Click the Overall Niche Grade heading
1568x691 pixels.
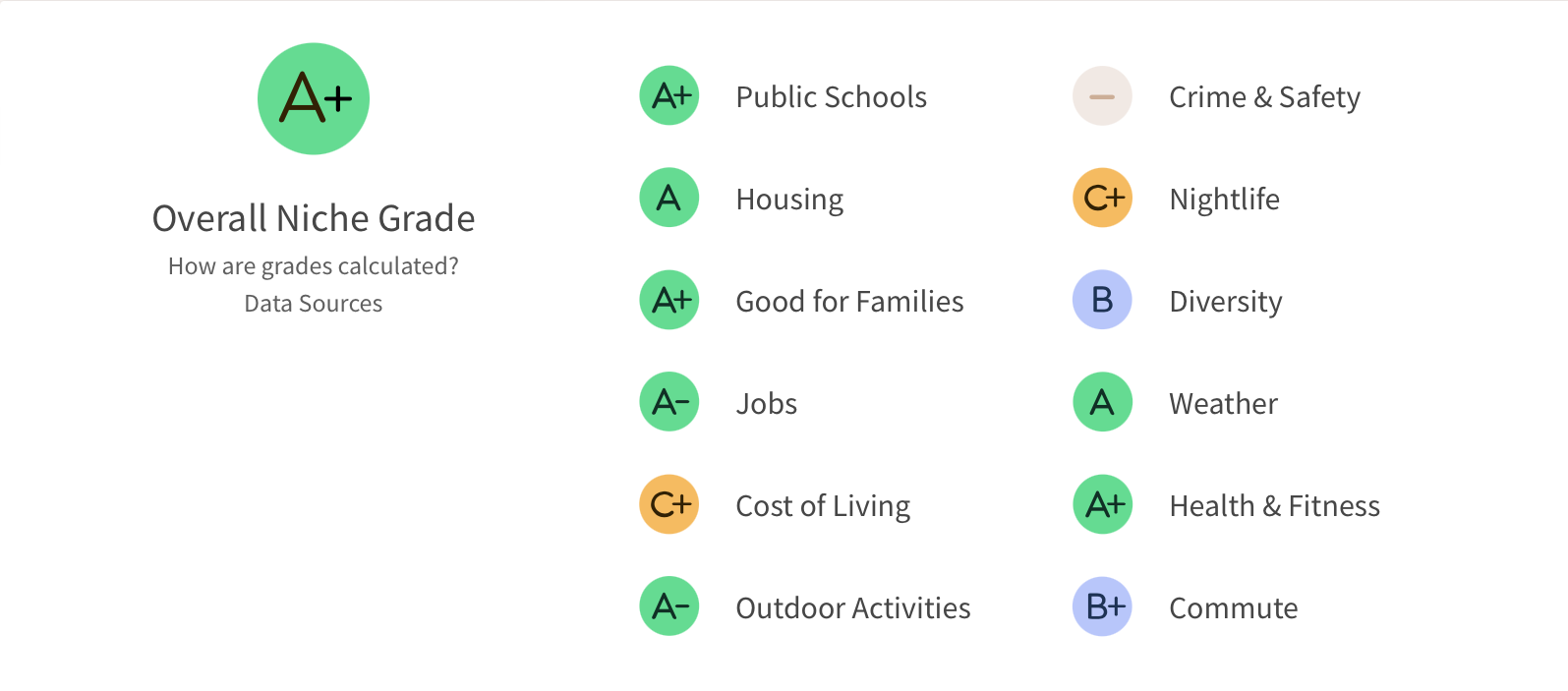(314, 218)
